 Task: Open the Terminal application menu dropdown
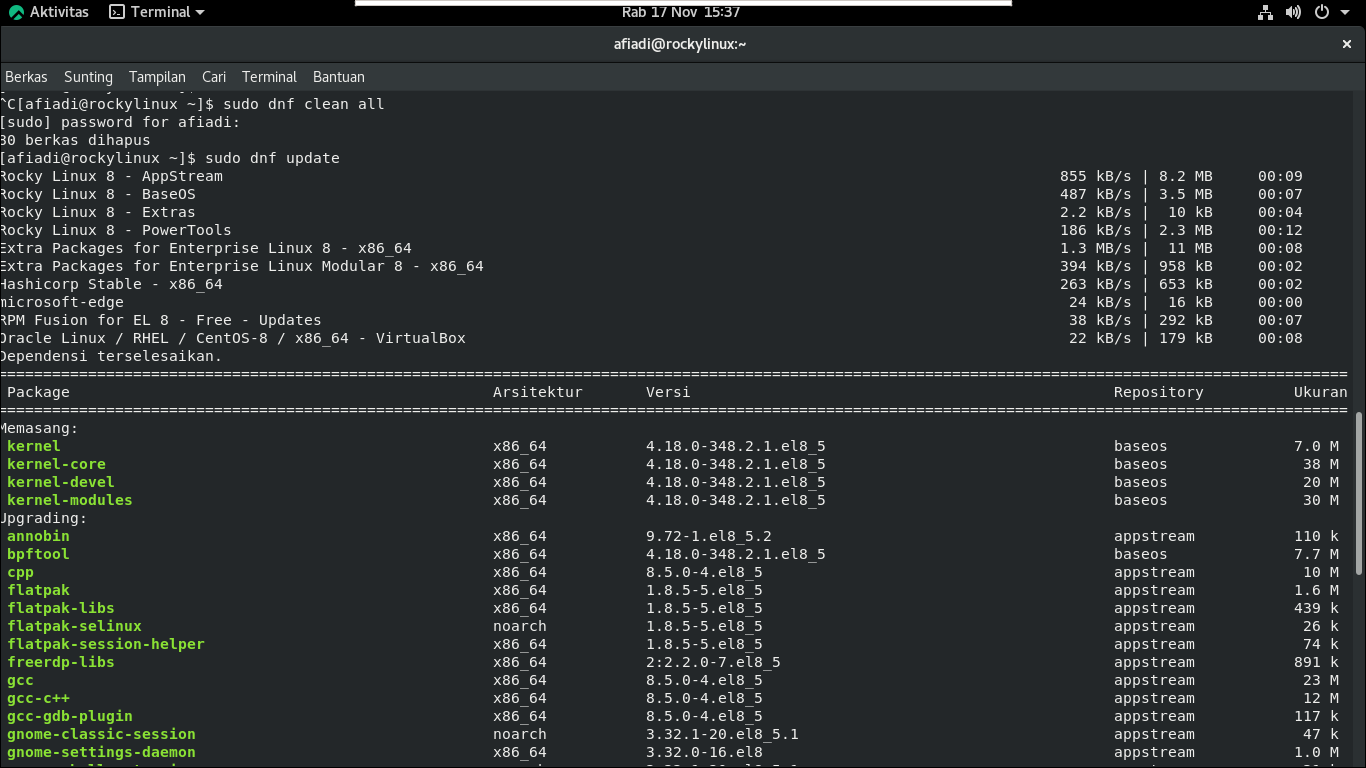point(199,12)
